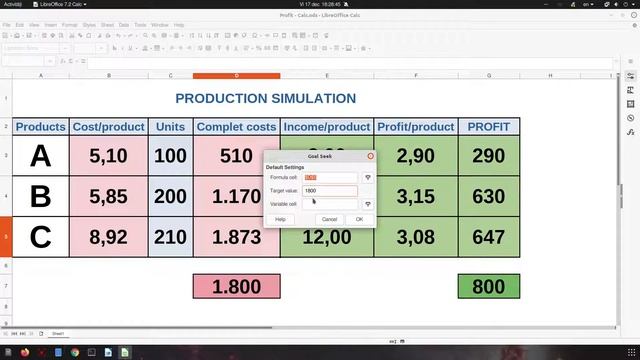640x360 pixels.
Task: Click the horizontal scrollbar of the sheet
Action: coord(137,327)
